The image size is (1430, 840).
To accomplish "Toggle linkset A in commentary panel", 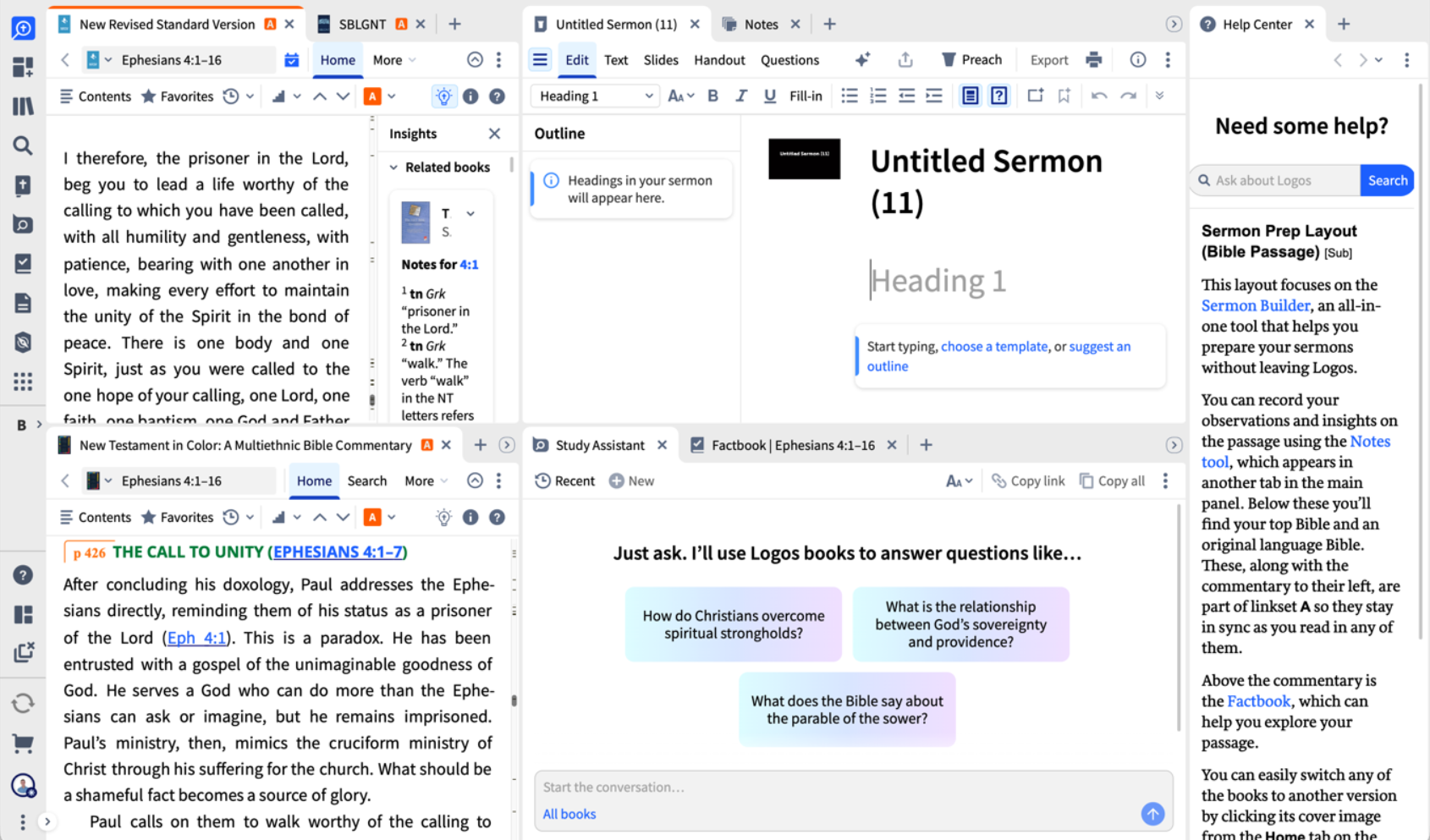I will (x=372, y=517).
